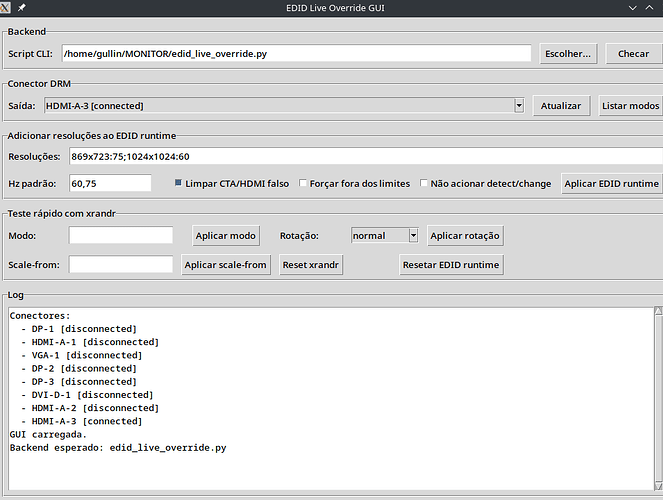Click the Log scrollbar down arrow
Viewport: 663px width, 500px height.
point(658,486)
